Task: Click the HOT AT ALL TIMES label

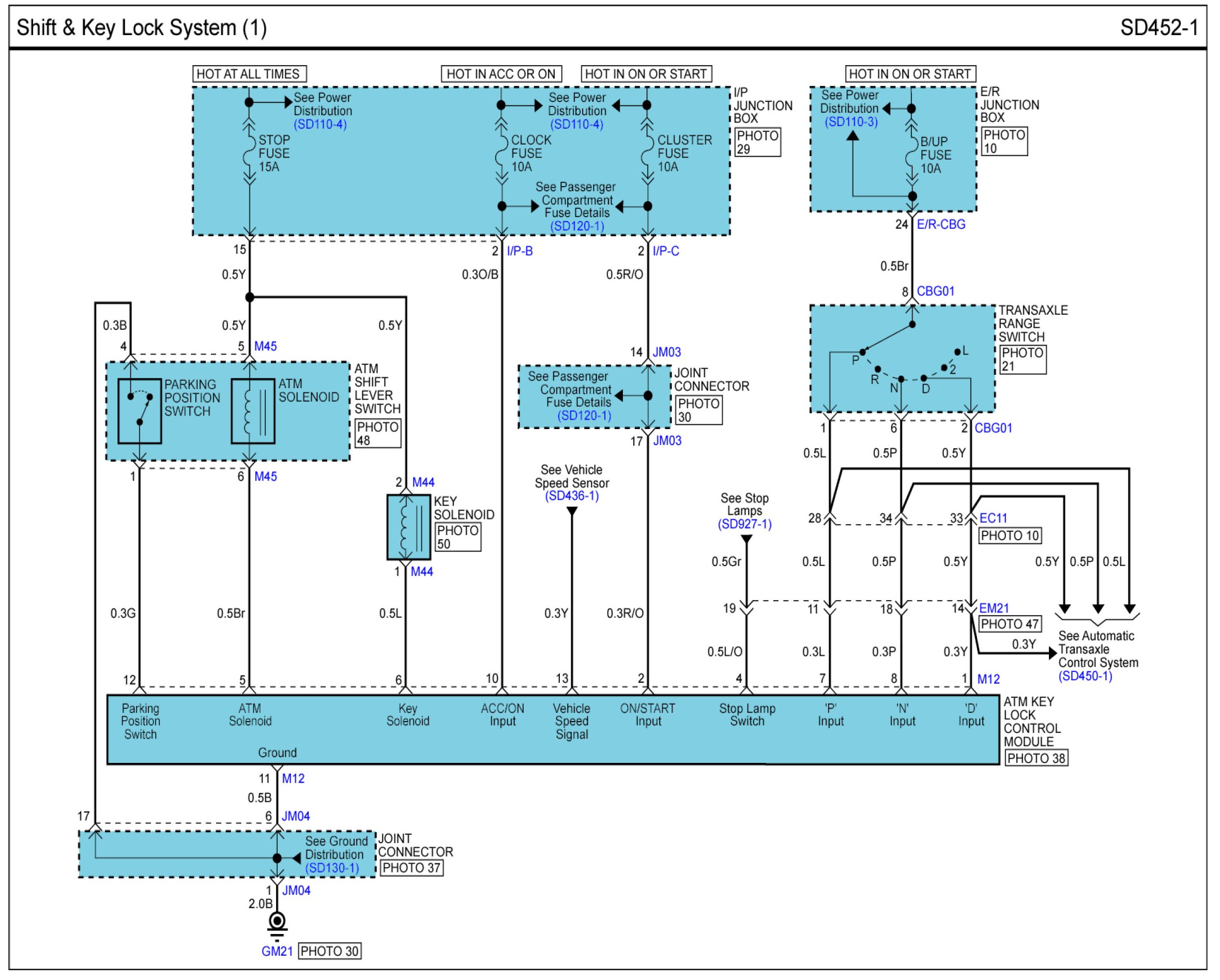Action: pyautogui.click(x=249, y=74)
